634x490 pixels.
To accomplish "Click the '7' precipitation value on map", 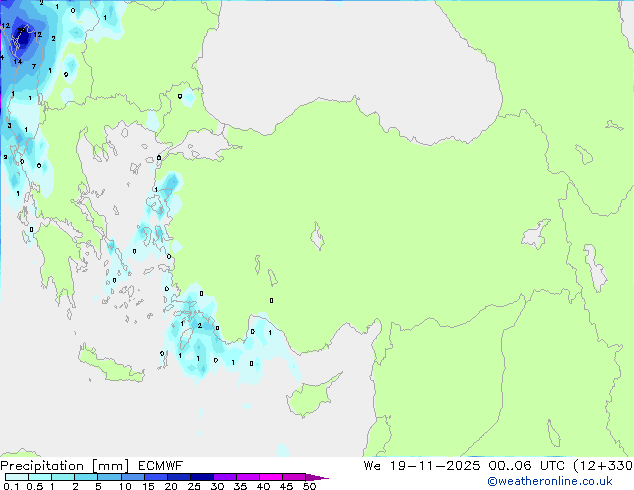I will 34,66.
